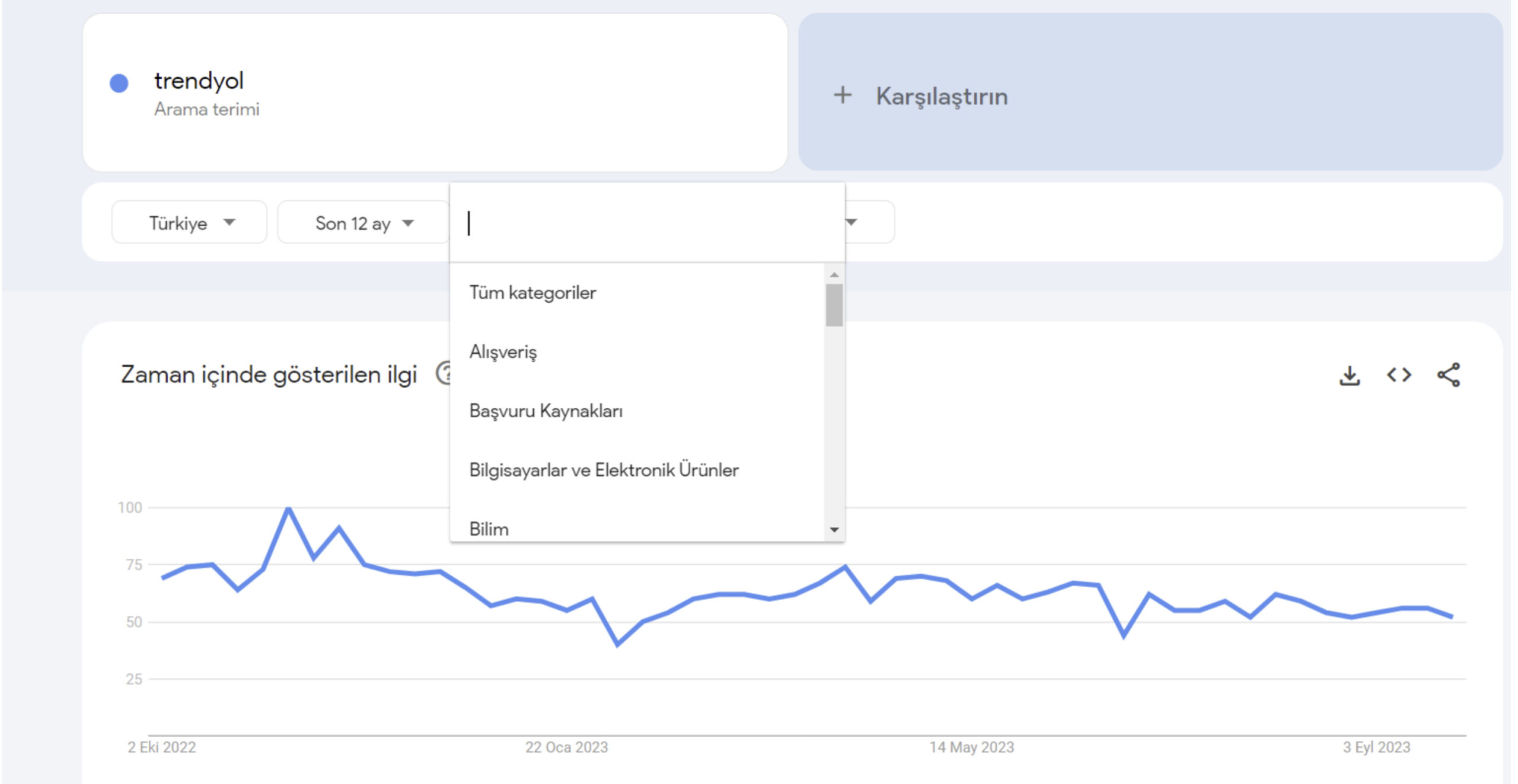
Task: Click the Arama terimi label under trendyol
Action: tap(206, 109)
